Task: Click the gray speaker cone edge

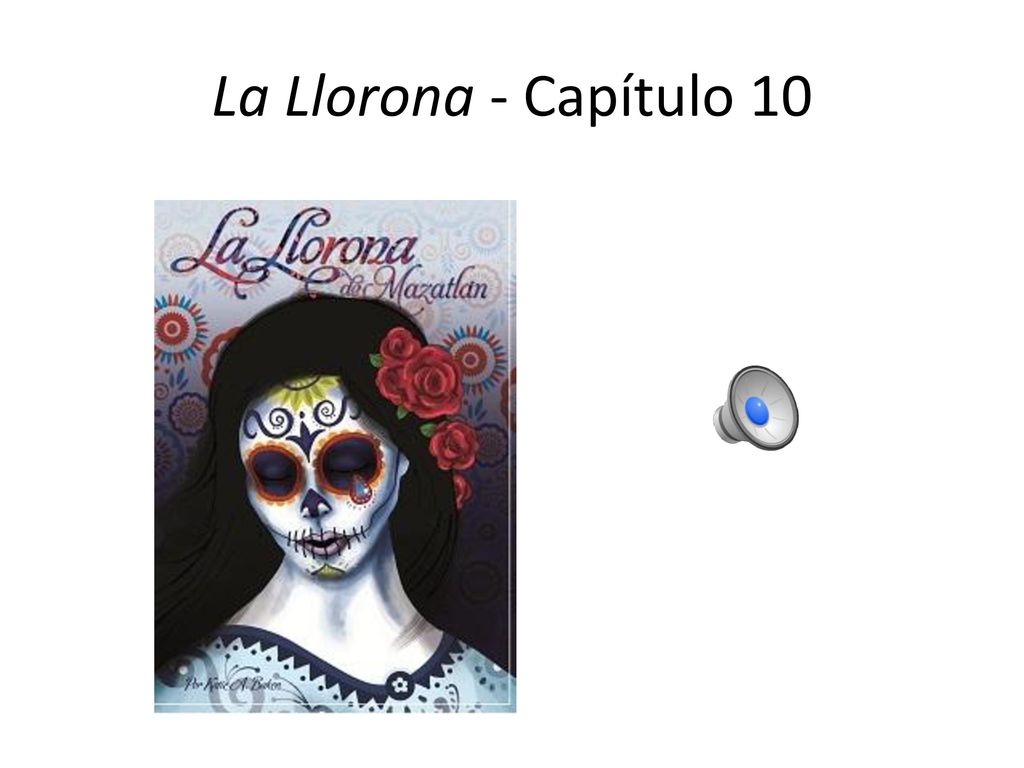Action: [786, 408]
